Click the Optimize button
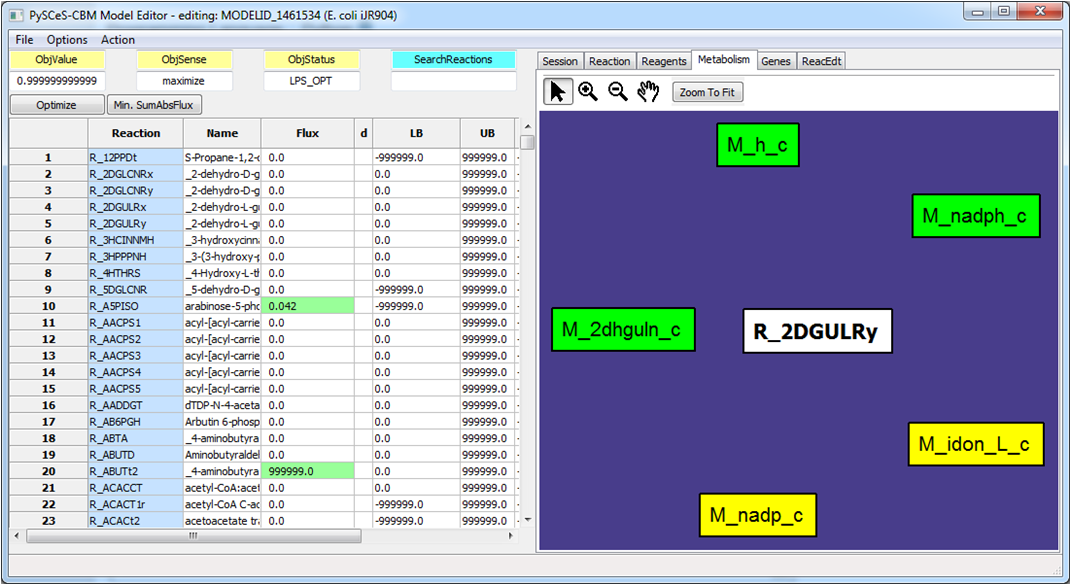The height and width of the screenshot is (585, 1071). (x=55, y=104)
